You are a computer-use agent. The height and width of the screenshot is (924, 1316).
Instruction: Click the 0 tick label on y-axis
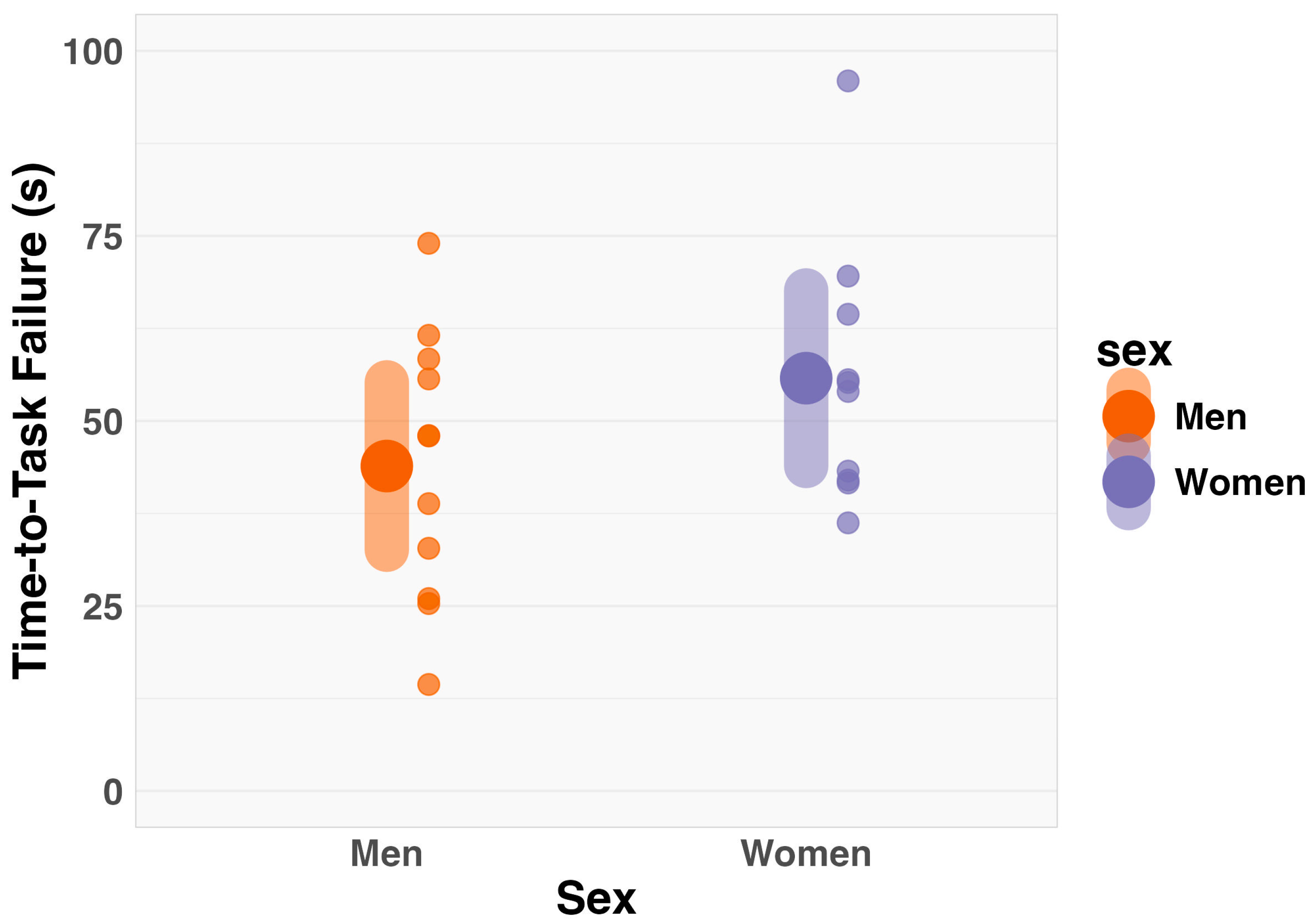tap(113, 793)
